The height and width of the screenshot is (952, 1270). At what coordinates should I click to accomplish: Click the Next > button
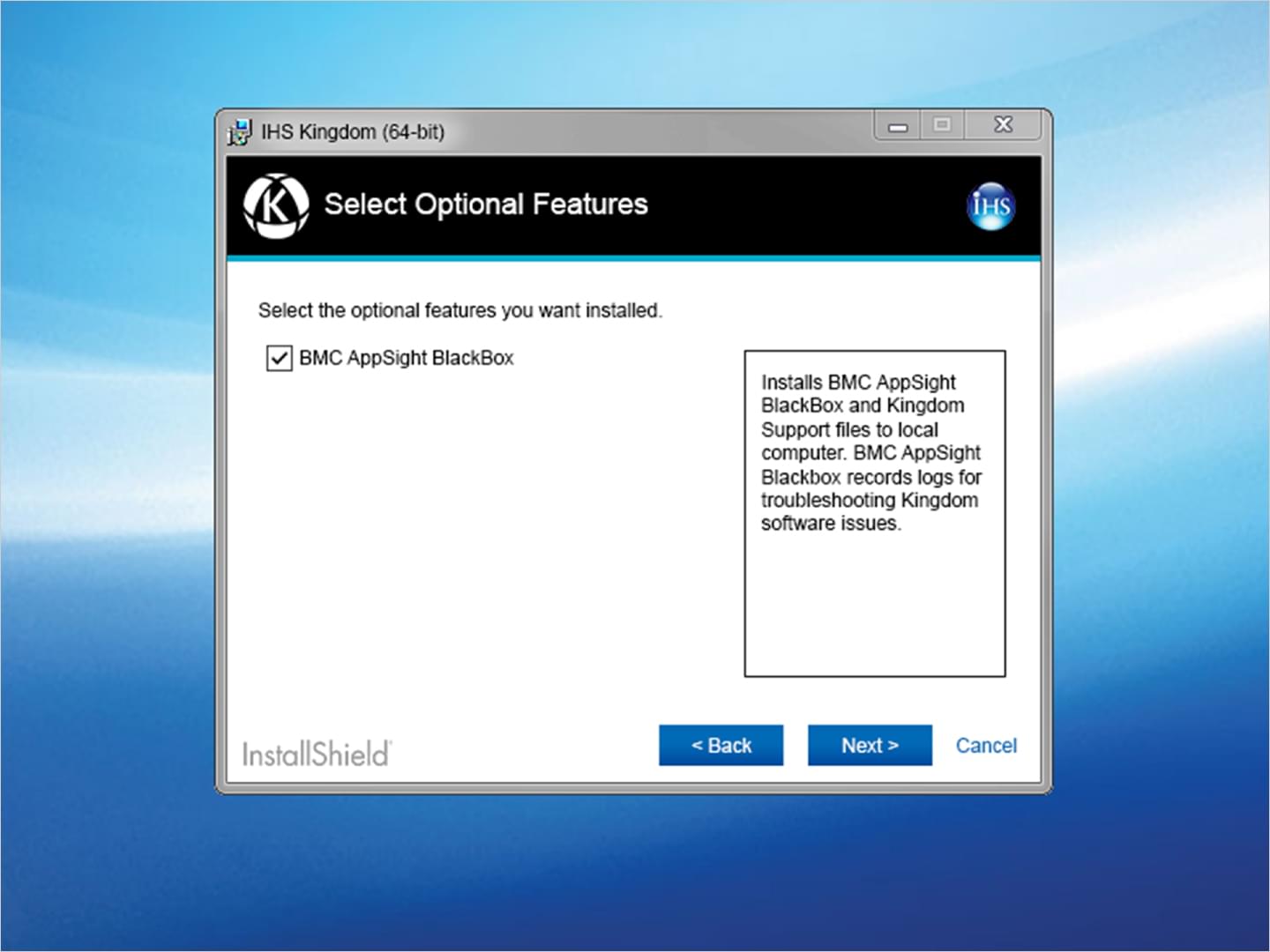[870, 746]
